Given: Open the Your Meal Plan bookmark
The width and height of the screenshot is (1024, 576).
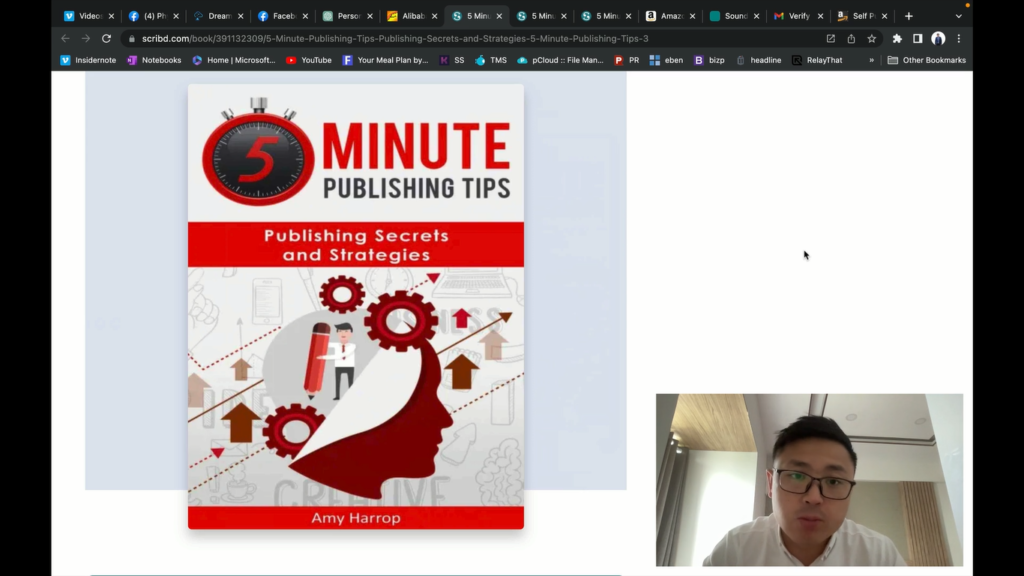Looking at the screenshot, I should tap(385, 60).
